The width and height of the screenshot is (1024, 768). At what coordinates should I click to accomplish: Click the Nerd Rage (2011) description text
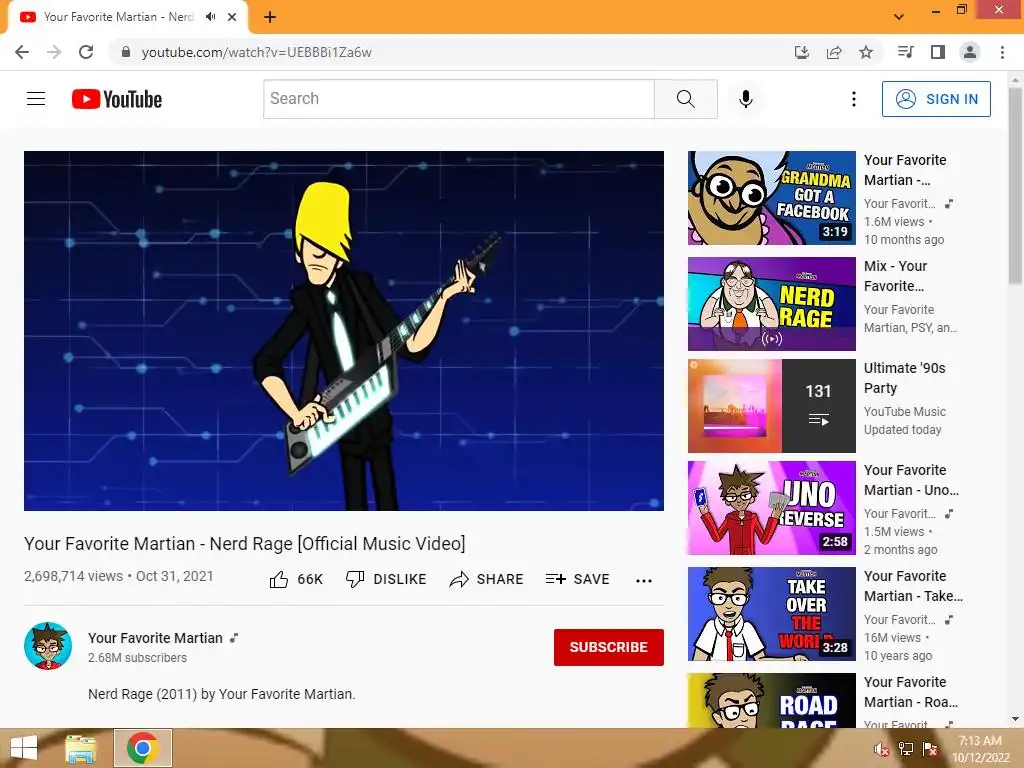(222, 694)
